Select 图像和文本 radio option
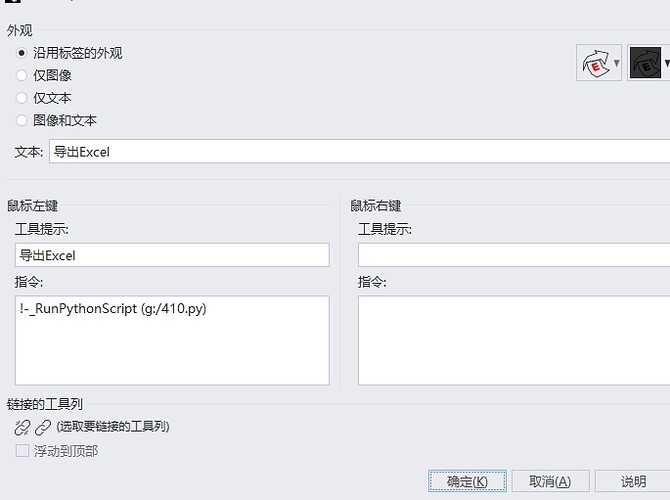The height and width of the screenshot is (500, 670). [x=21, y=120]
